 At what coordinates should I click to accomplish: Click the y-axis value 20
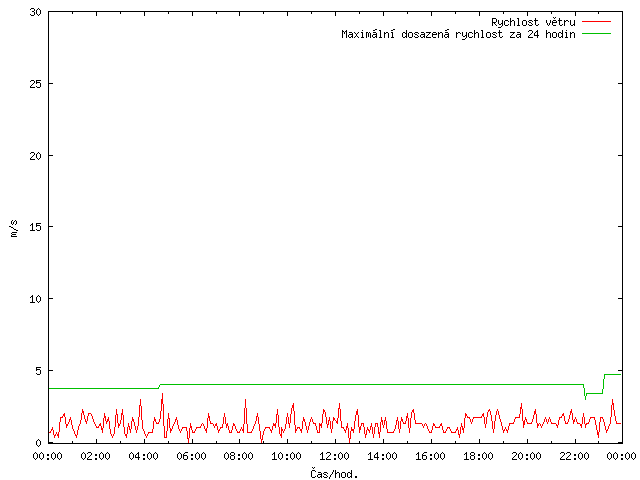tap(36, 156)
